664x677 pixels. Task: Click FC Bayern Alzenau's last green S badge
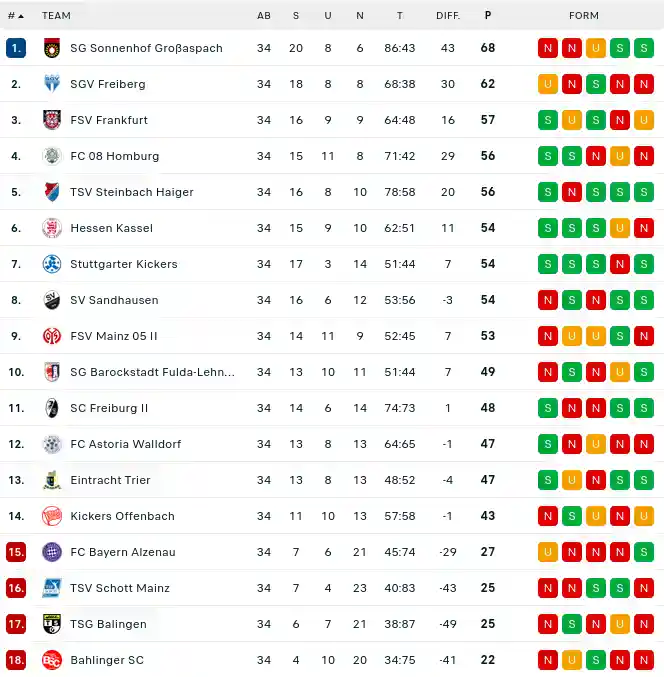pos(644,552)
